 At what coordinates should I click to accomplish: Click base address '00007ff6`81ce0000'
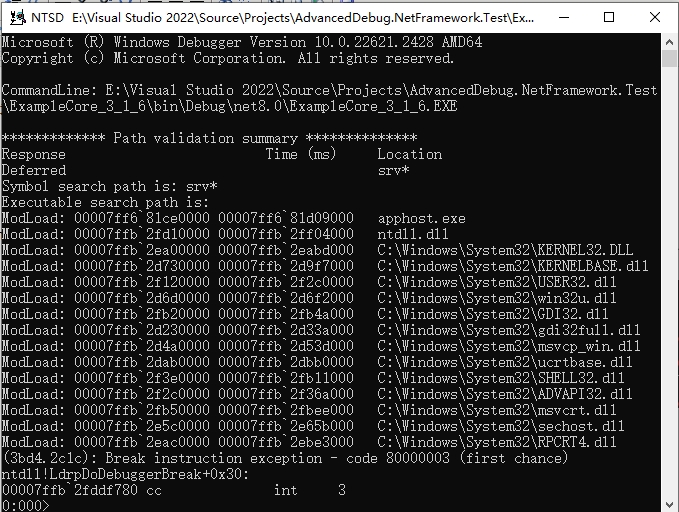click(x=142, y=218)
